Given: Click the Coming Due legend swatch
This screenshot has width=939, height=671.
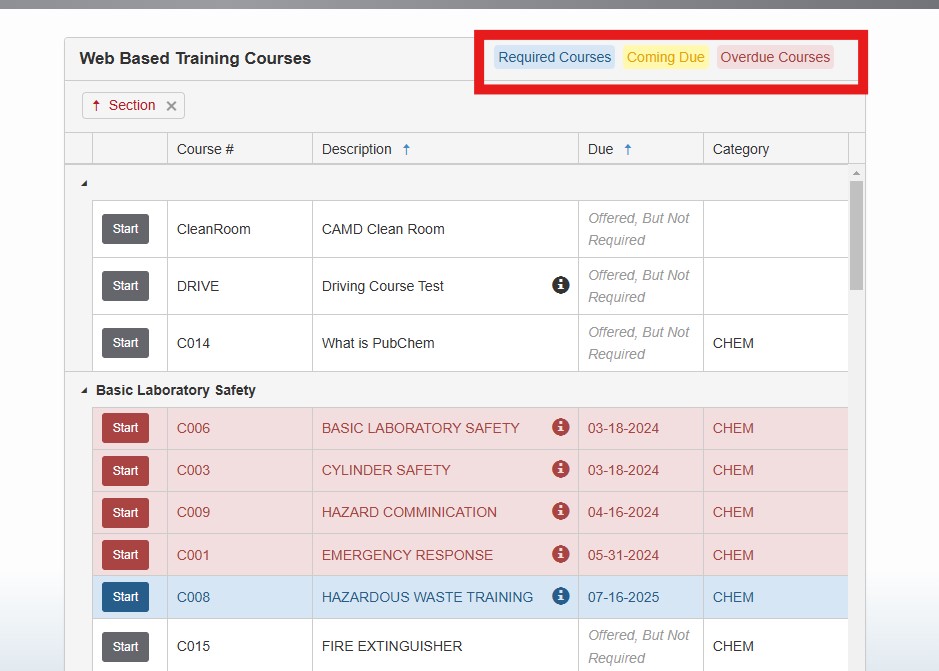Looking at the screenshot, I should (665, 57).
